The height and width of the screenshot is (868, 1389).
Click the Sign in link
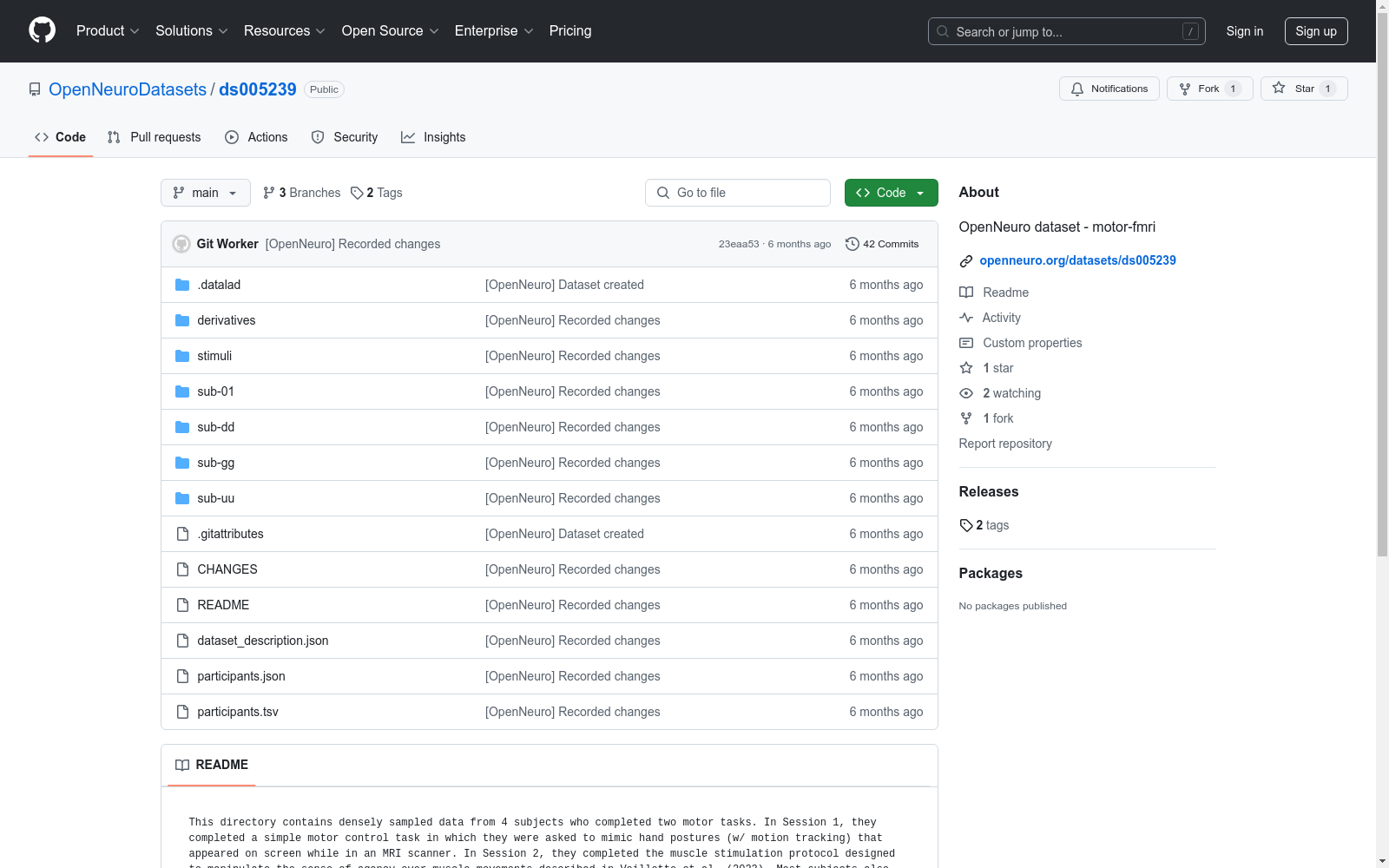(1245, 31)
